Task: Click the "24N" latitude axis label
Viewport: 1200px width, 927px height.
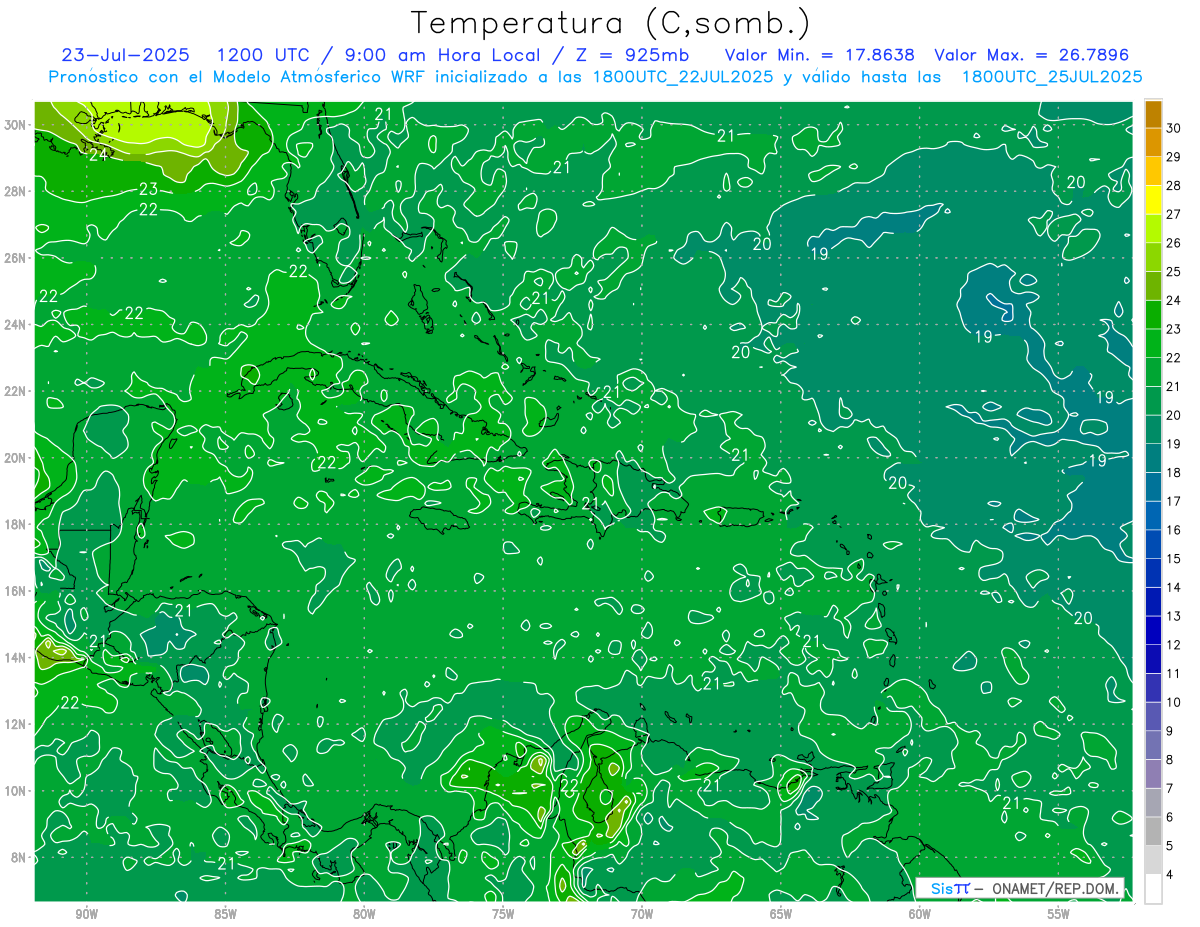Action: click(x=16, y=324)
